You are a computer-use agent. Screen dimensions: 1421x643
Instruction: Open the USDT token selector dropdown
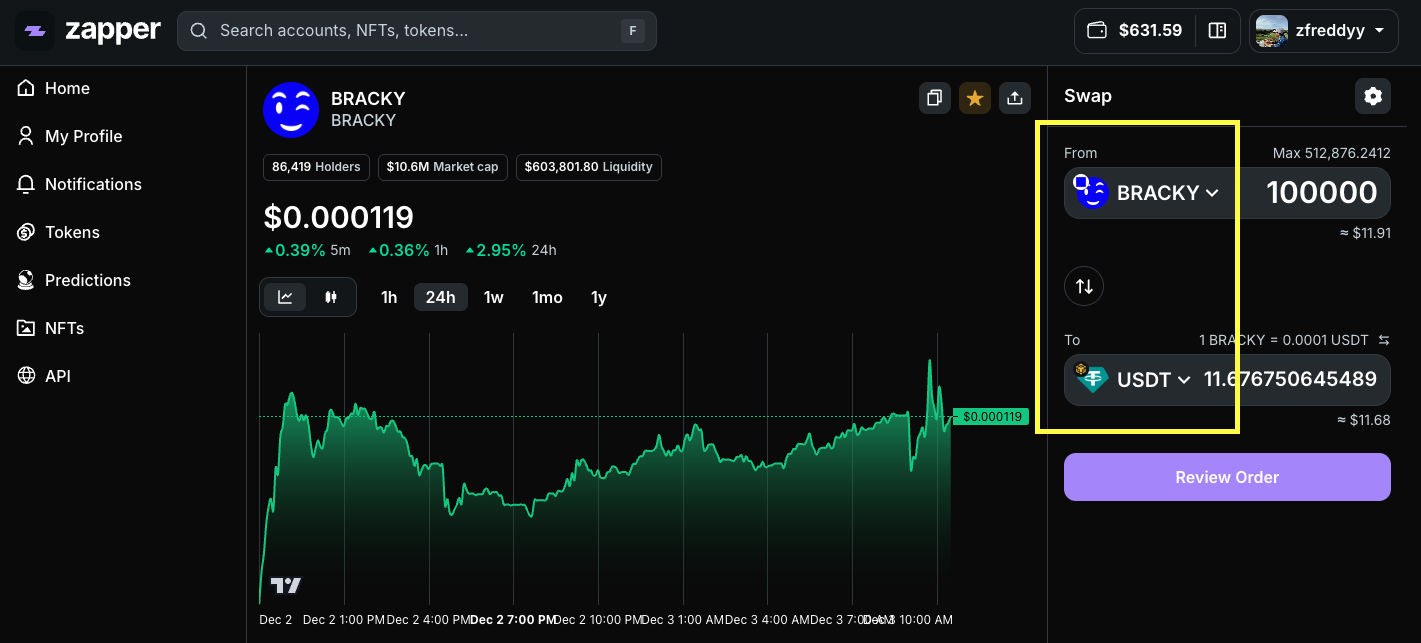[1134, 380]
